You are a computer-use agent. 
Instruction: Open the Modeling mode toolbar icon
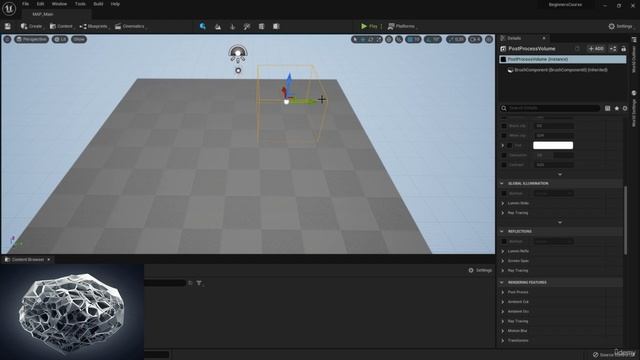tap(261, 27)
